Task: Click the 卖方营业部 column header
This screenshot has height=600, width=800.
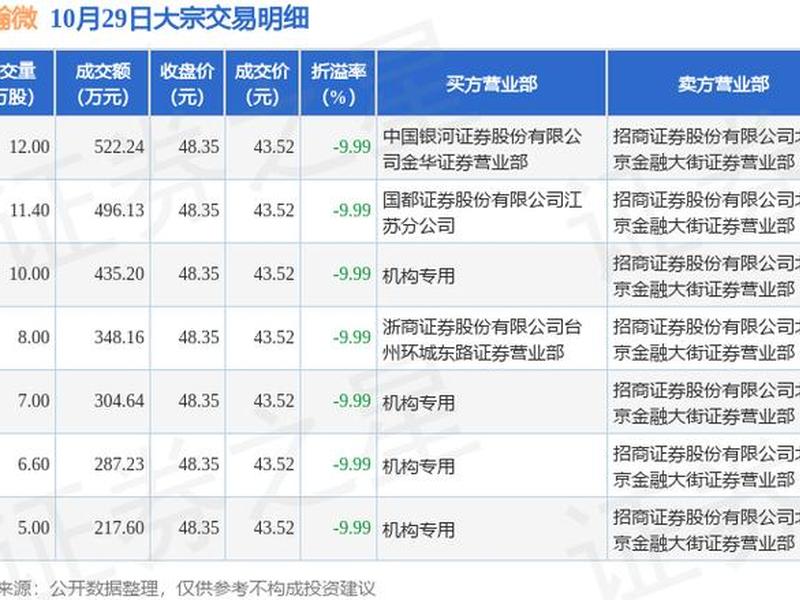Action: (704, 84)
